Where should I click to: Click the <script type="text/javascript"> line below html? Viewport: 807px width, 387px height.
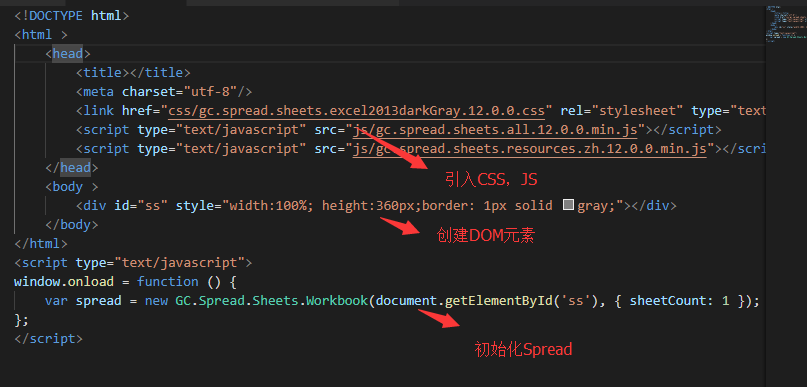(x=133, y=262)
